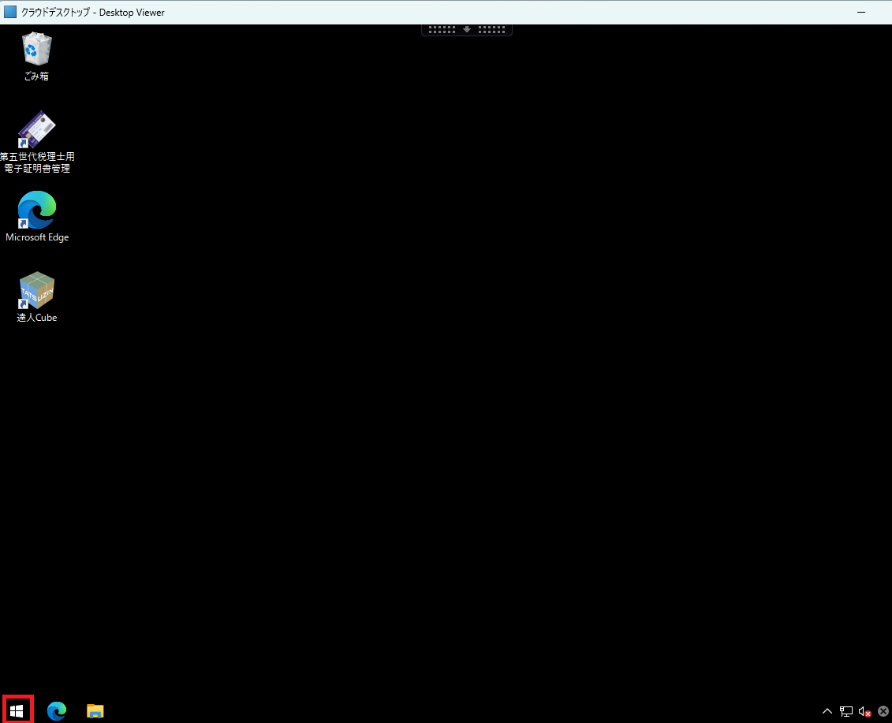Show hidden system tray icons

coord(827,711)
